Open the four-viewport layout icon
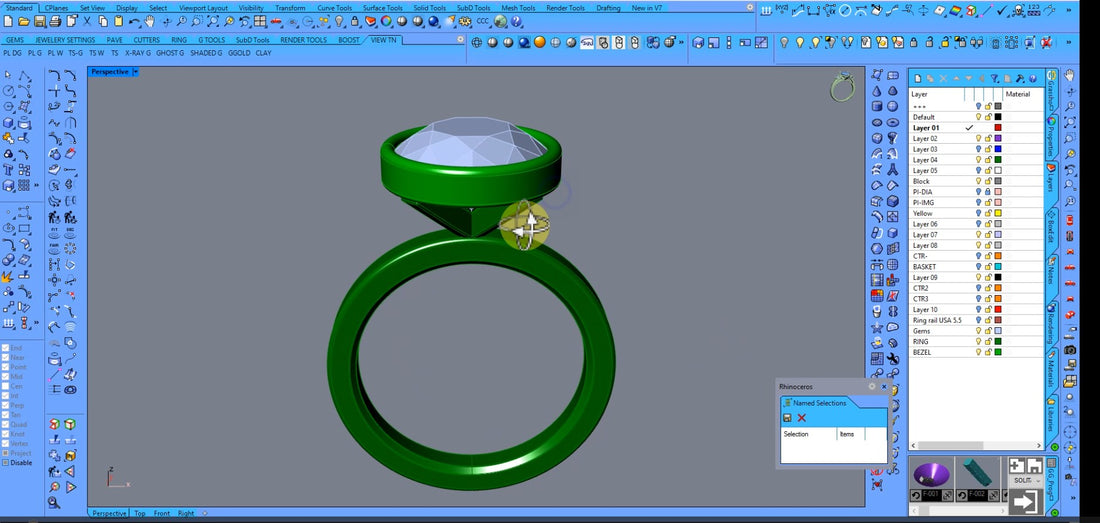This screenshot has width=1100, height=523. click(260, 21)
